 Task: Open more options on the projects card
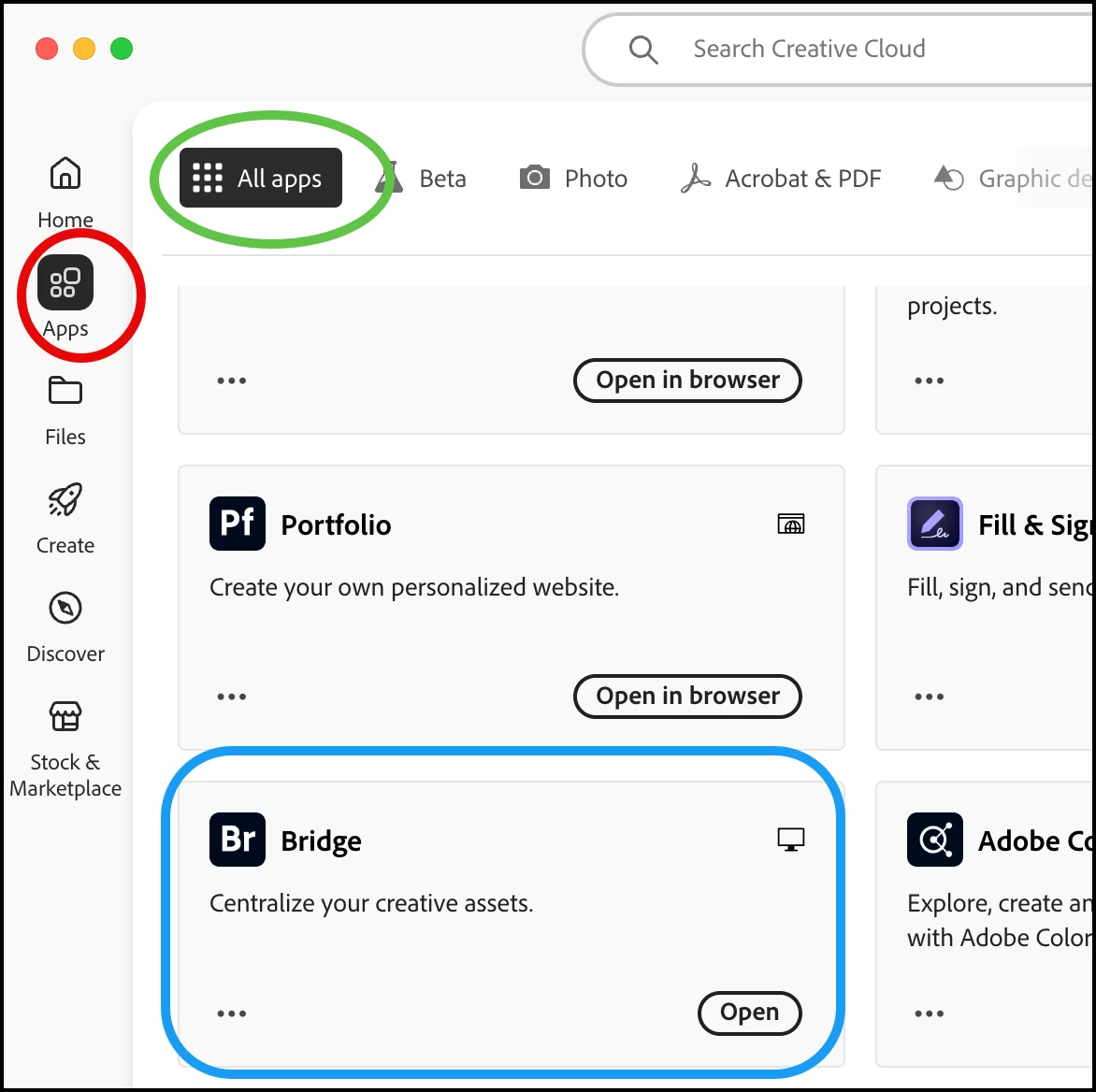coord(929,381)
